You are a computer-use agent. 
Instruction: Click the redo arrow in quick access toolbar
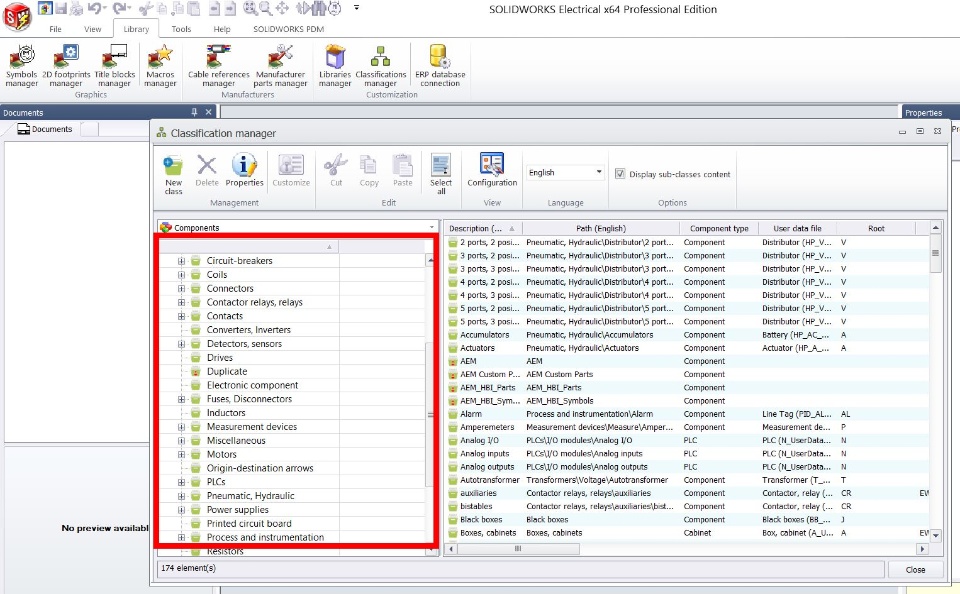click(119, 8)
